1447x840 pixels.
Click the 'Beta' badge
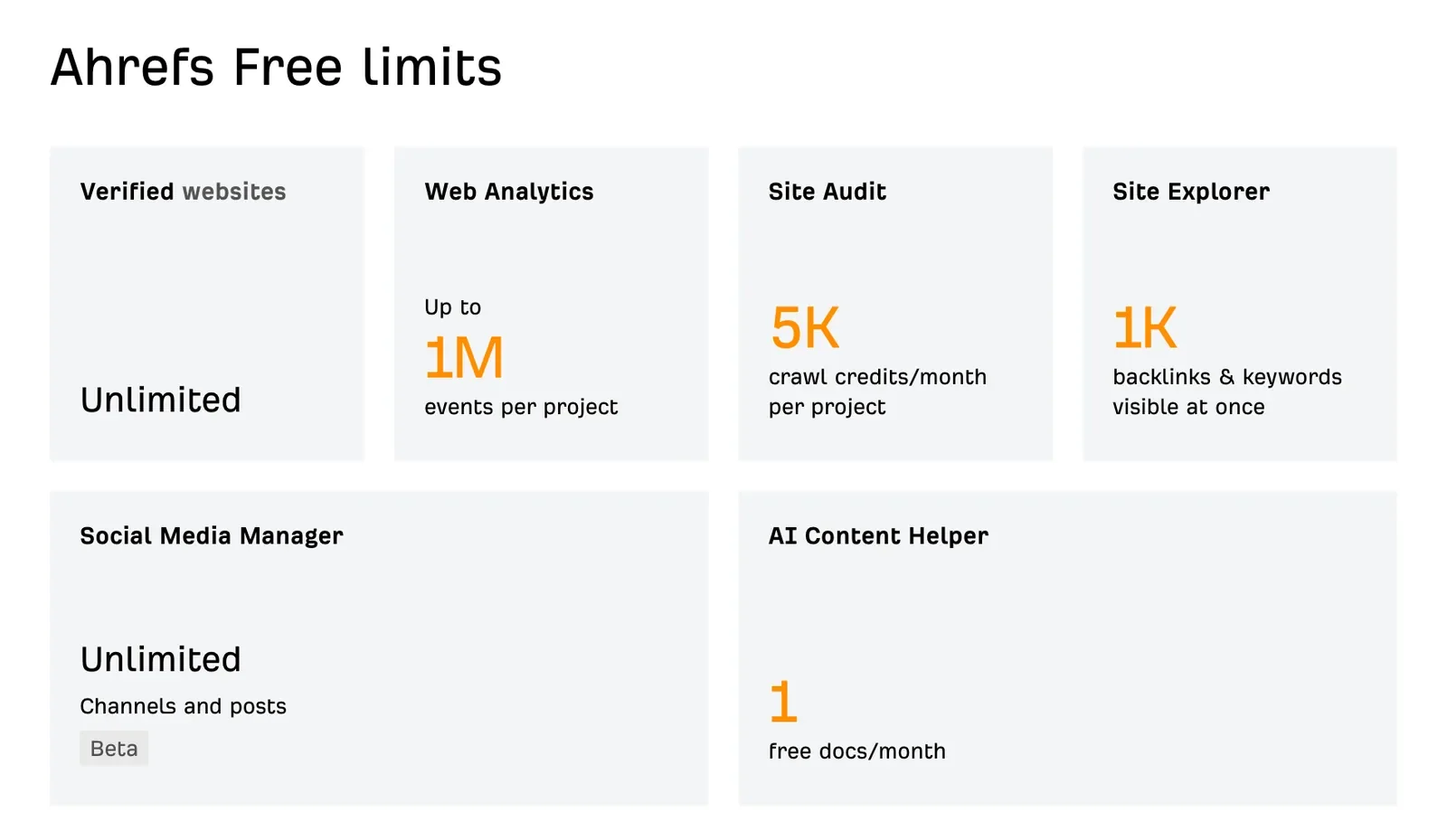pyautogui.click(x=114, y=749)
